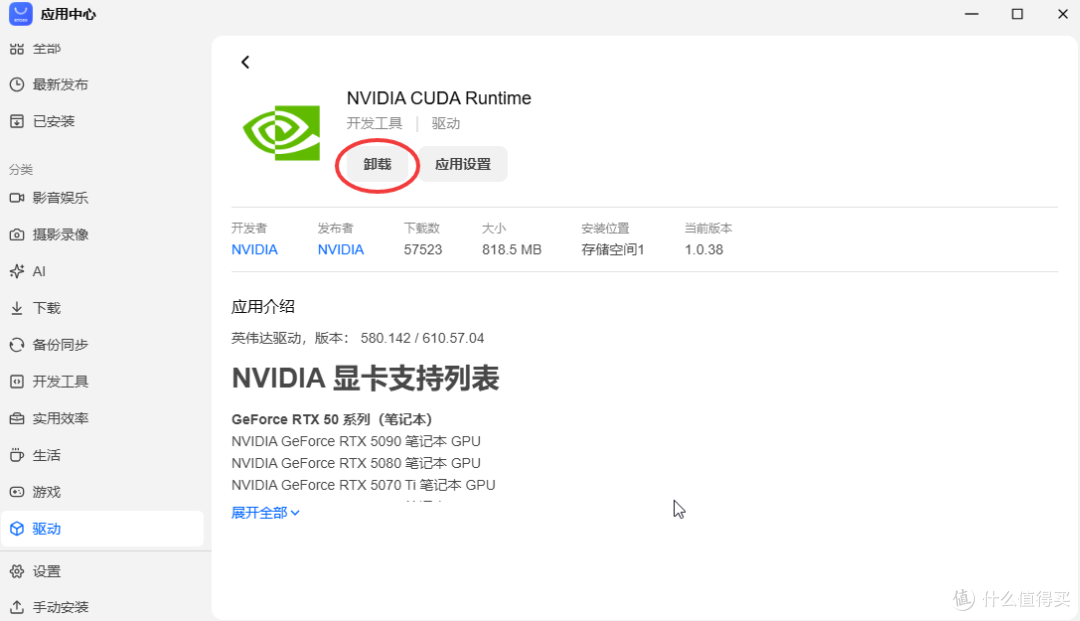This screenshot has width=1080, height=621.
Task: Click the cube icon for 驱动
Action: (17, 529)
